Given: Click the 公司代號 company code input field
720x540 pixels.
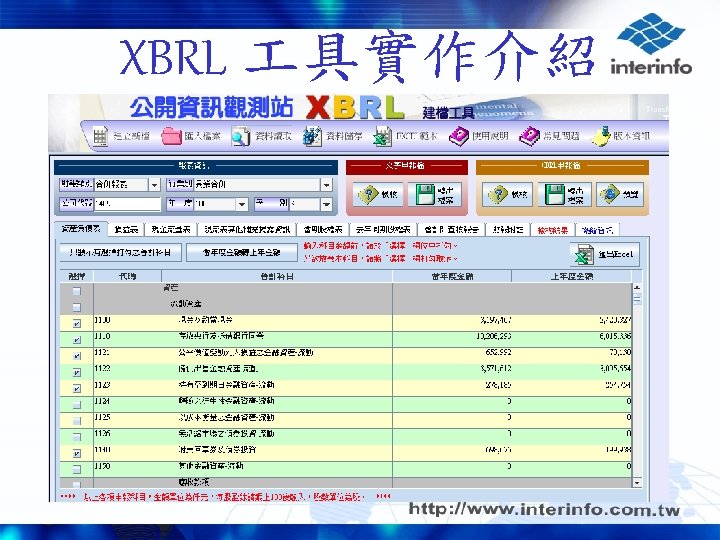Looking at the screenshot, I should click(127, 204).
